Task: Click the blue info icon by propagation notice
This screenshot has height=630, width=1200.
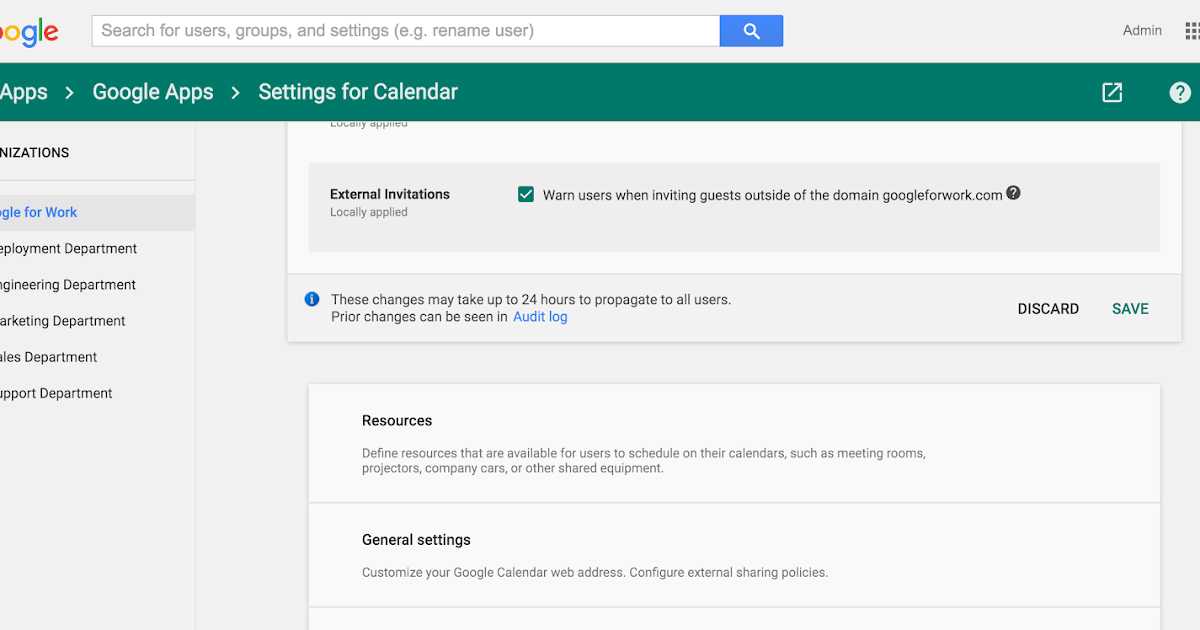Action: pos(312,299)
